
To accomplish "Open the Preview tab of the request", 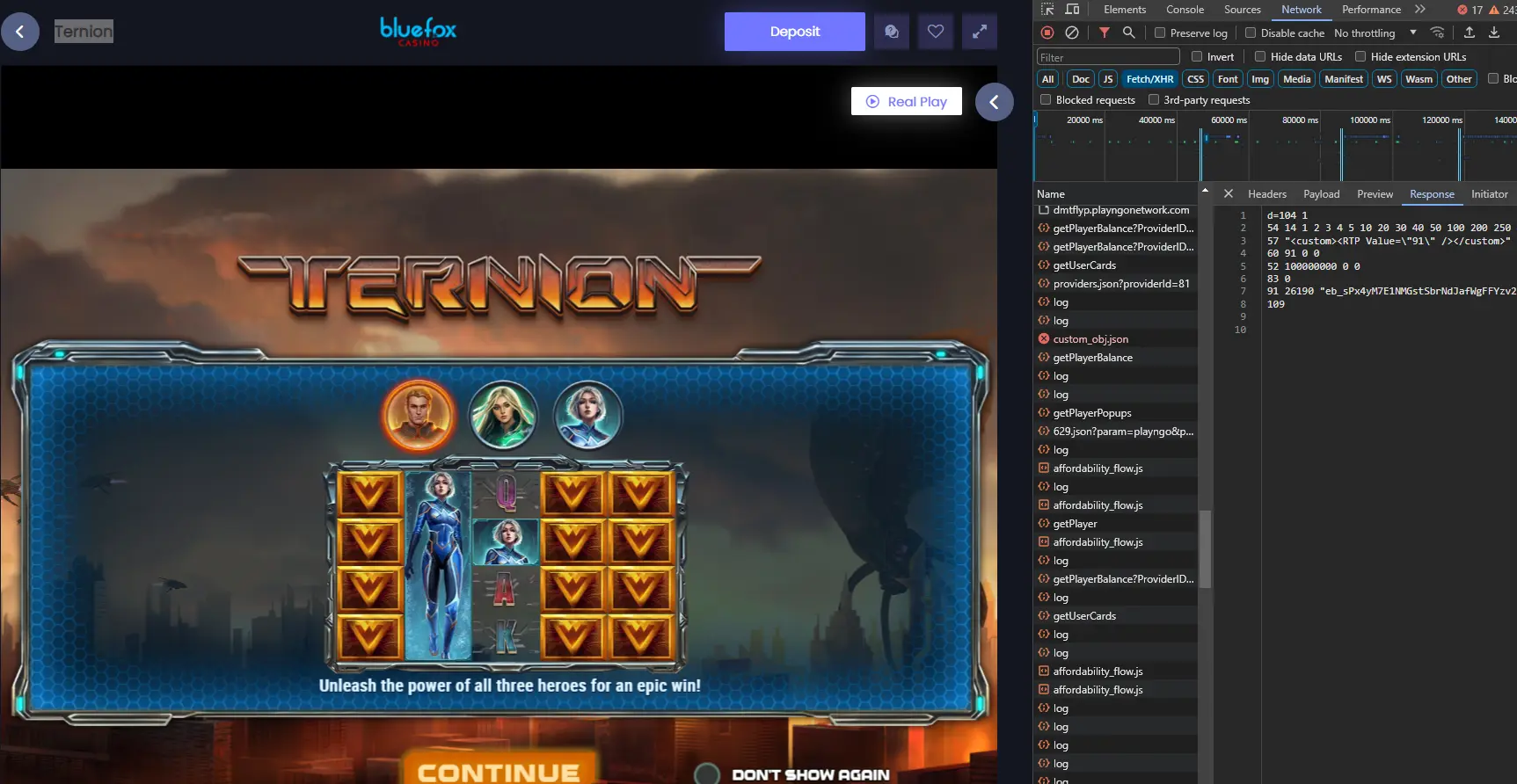I will pyautogui.click(x=1375, y=194).
